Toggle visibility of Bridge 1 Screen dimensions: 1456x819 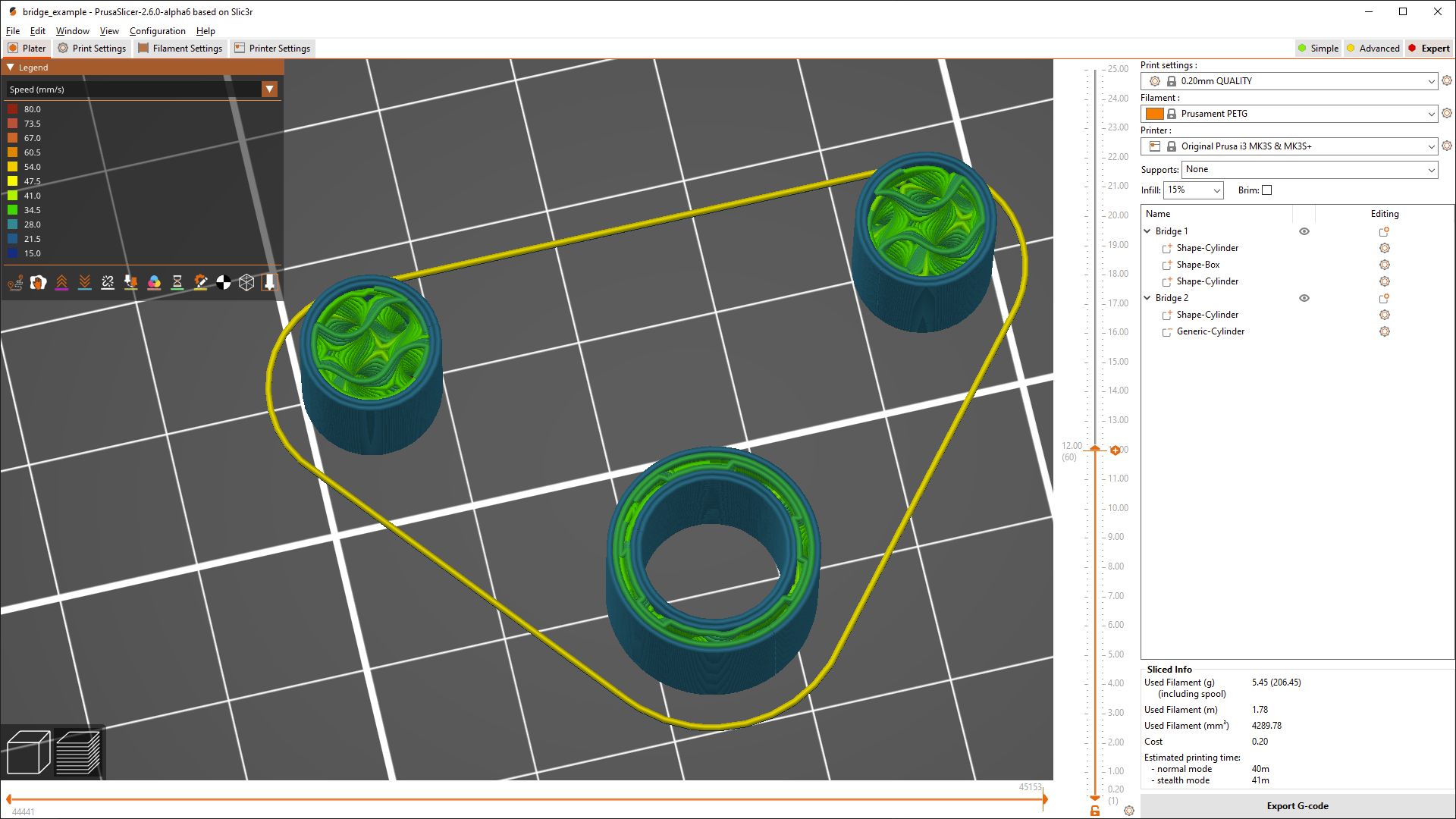point(1304,231)
